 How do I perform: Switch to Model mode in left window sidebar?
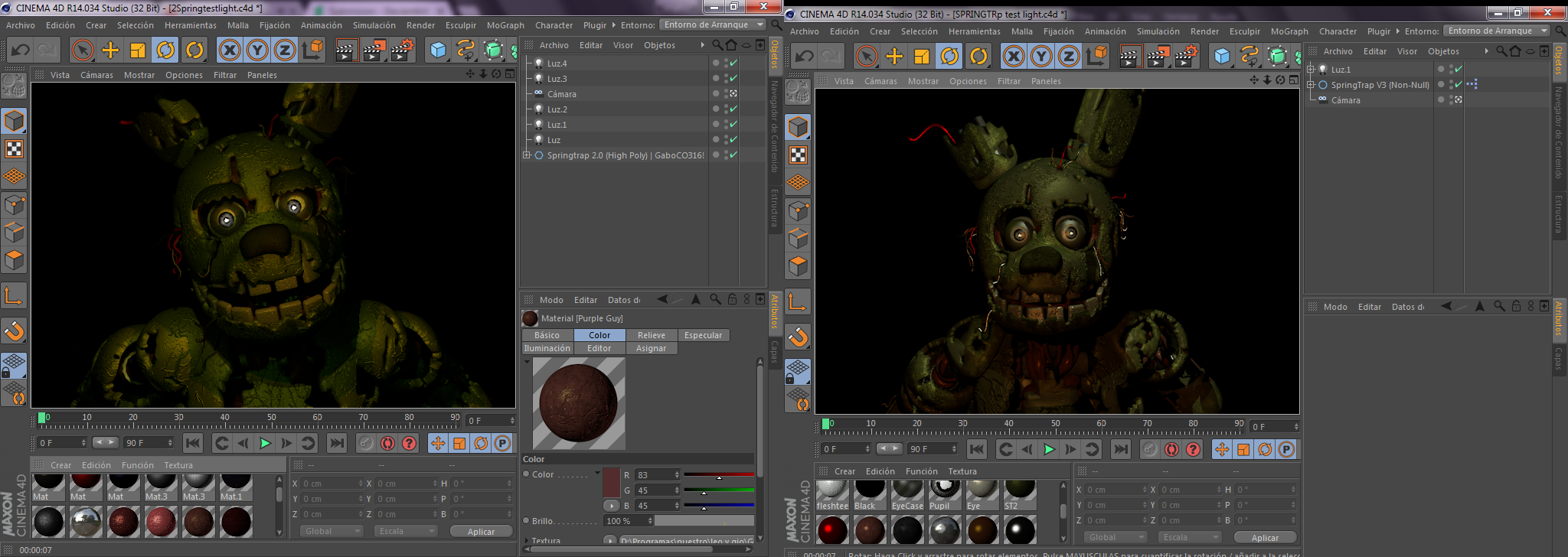tap(14, 121)
